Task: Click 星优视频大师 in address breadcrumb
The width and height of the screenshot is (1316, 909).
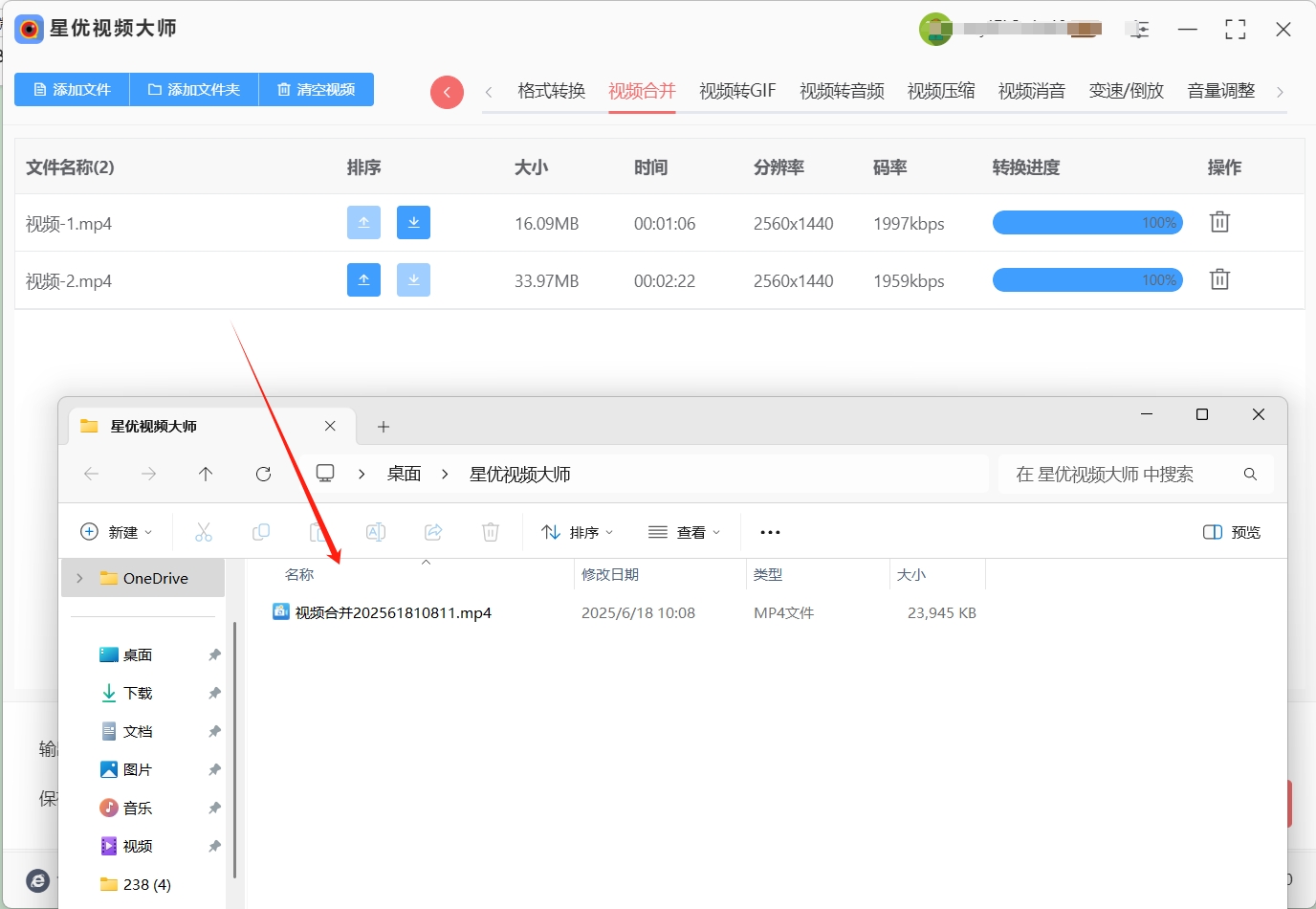Action: (x=519, y=474)
